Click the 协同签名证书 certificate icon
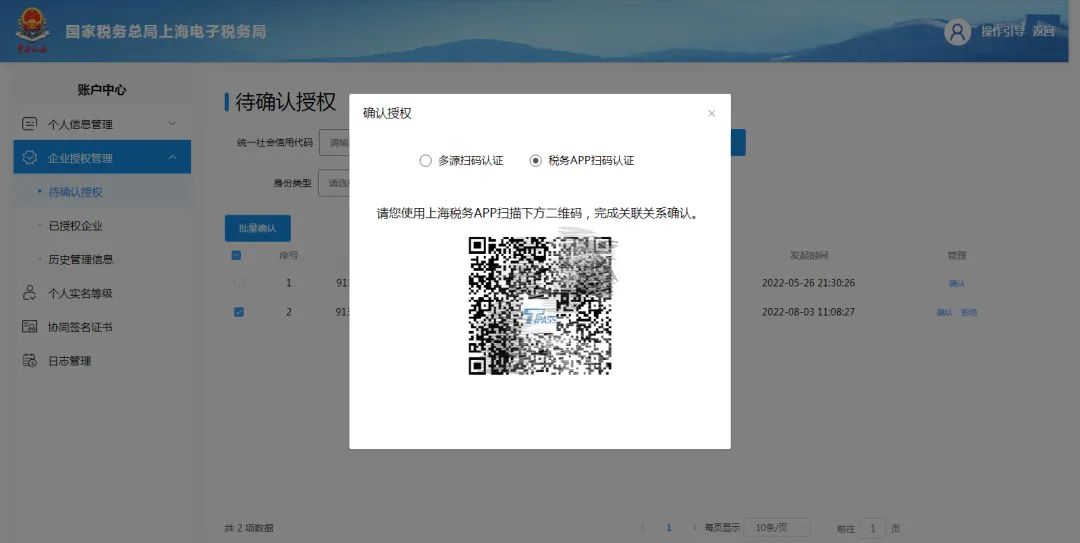Viewport: 1080px width, 543px height. point(30,327)
